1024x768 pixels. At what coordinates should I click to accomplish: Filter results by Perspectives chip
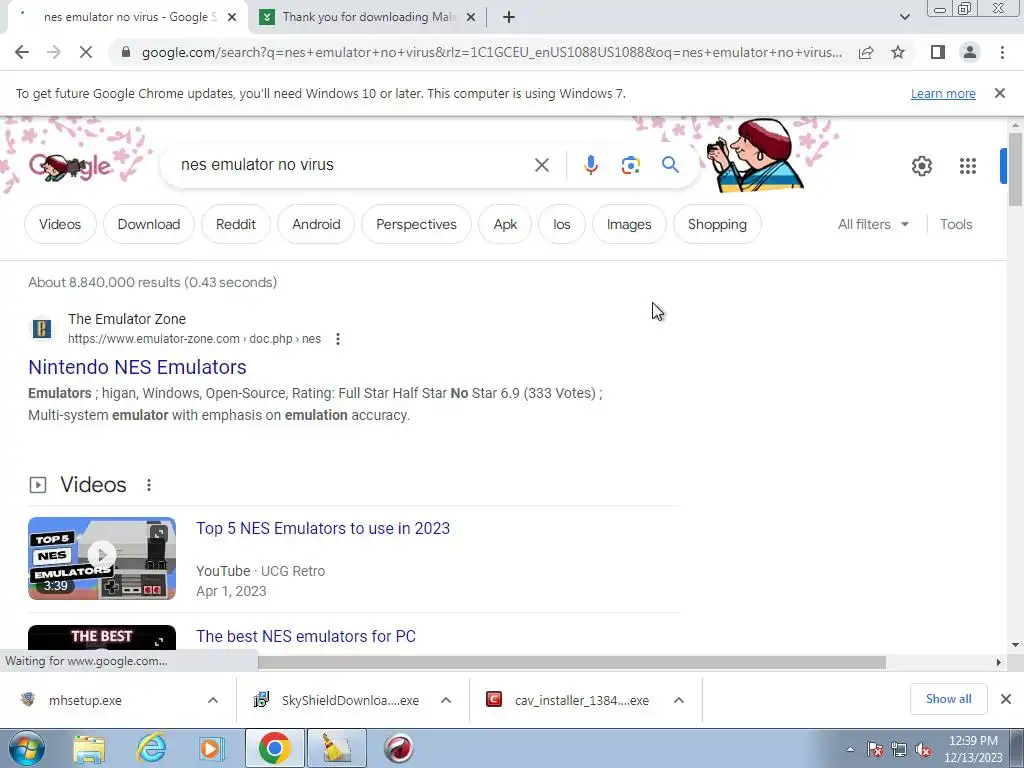pyautogui.click(x=416, y=224)
